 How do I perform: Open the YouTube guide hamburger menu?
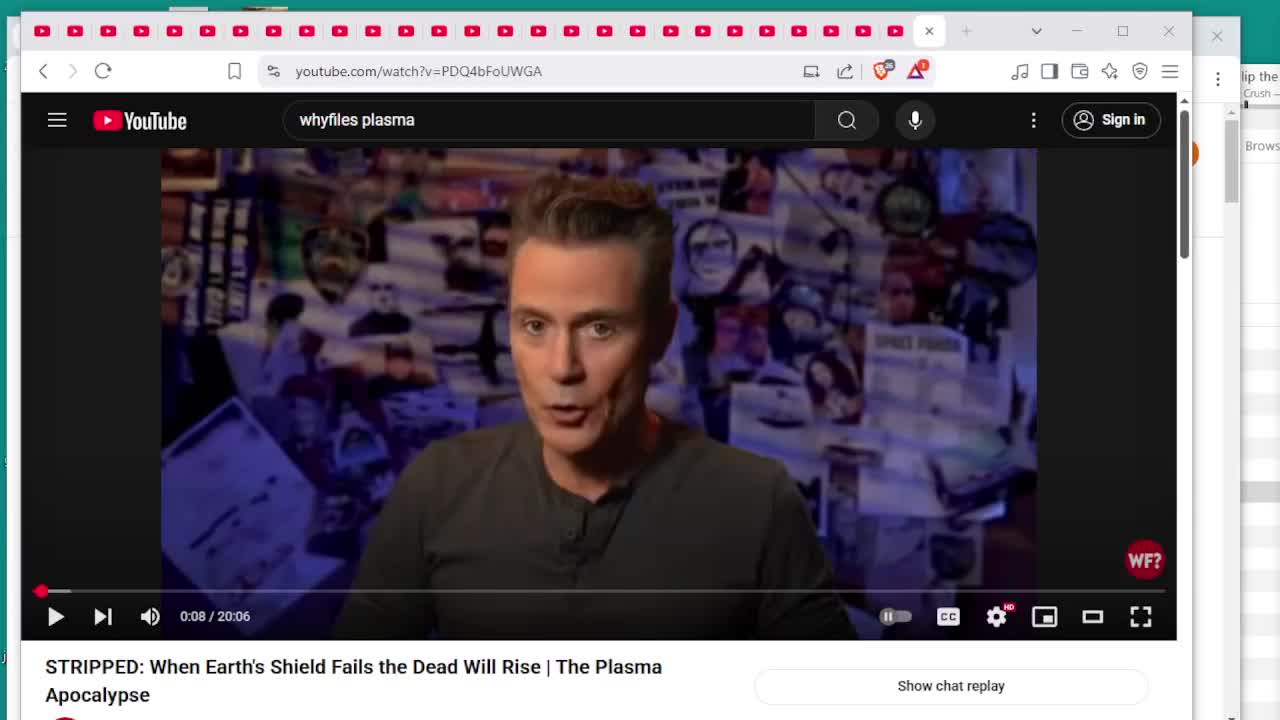[57, 120]
